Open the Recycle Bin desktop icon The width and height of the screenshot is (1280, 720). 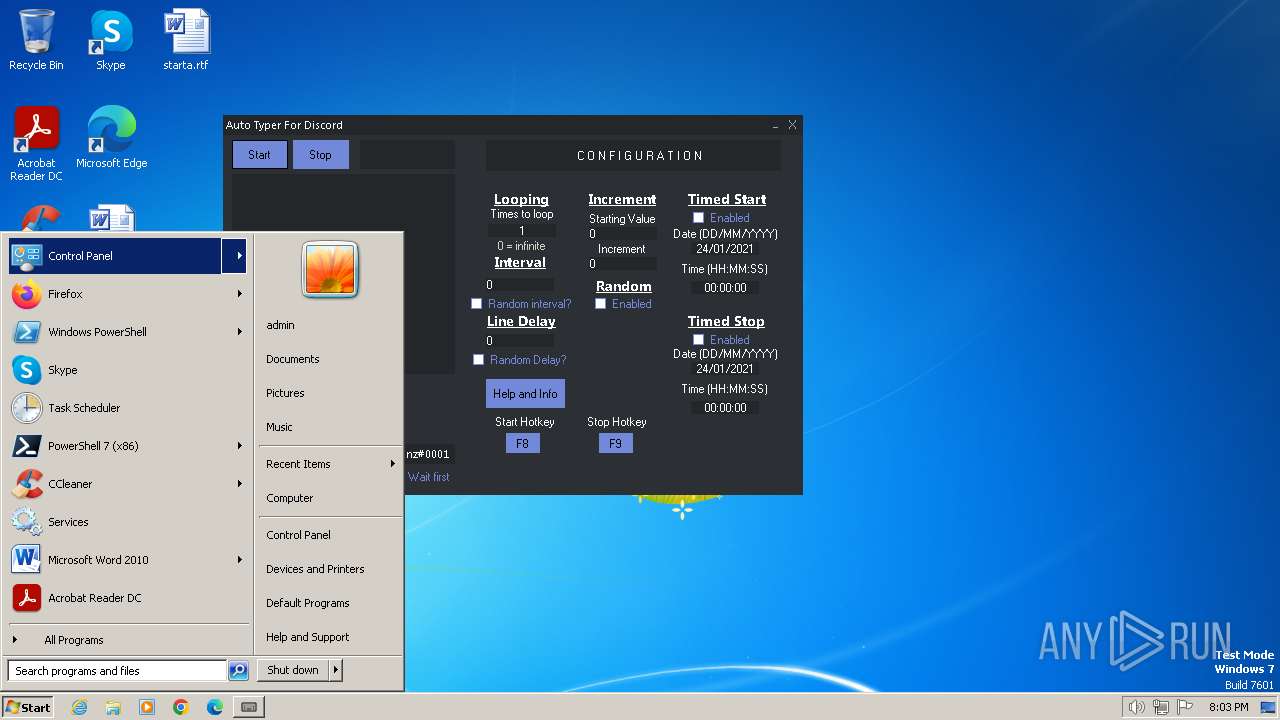tap(36, 40)
